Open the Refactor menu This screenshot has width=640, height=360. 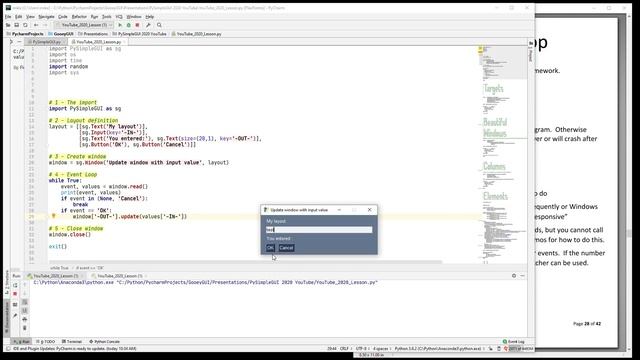tap(79, 17)
